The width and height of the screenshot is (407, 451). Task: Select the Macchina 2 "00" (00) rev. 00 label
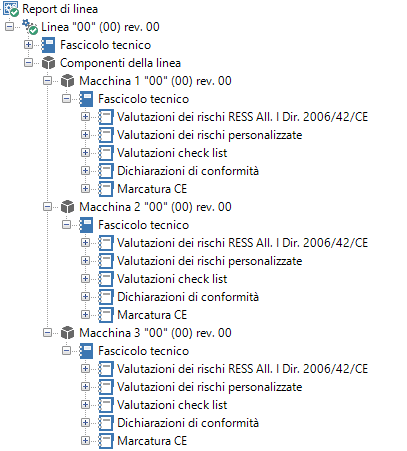[155, 207]
